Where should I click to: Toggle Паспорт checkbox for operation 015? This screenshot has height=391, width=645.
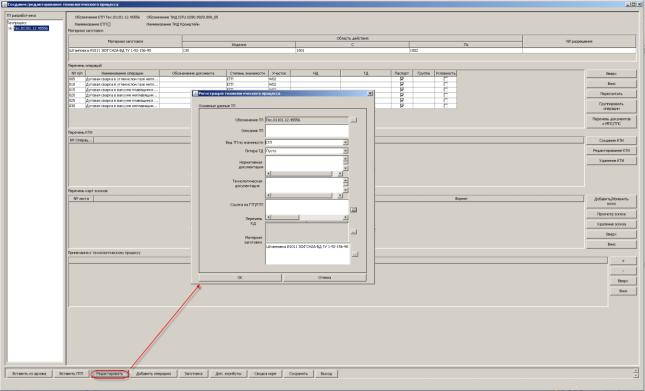click(401, 89)
